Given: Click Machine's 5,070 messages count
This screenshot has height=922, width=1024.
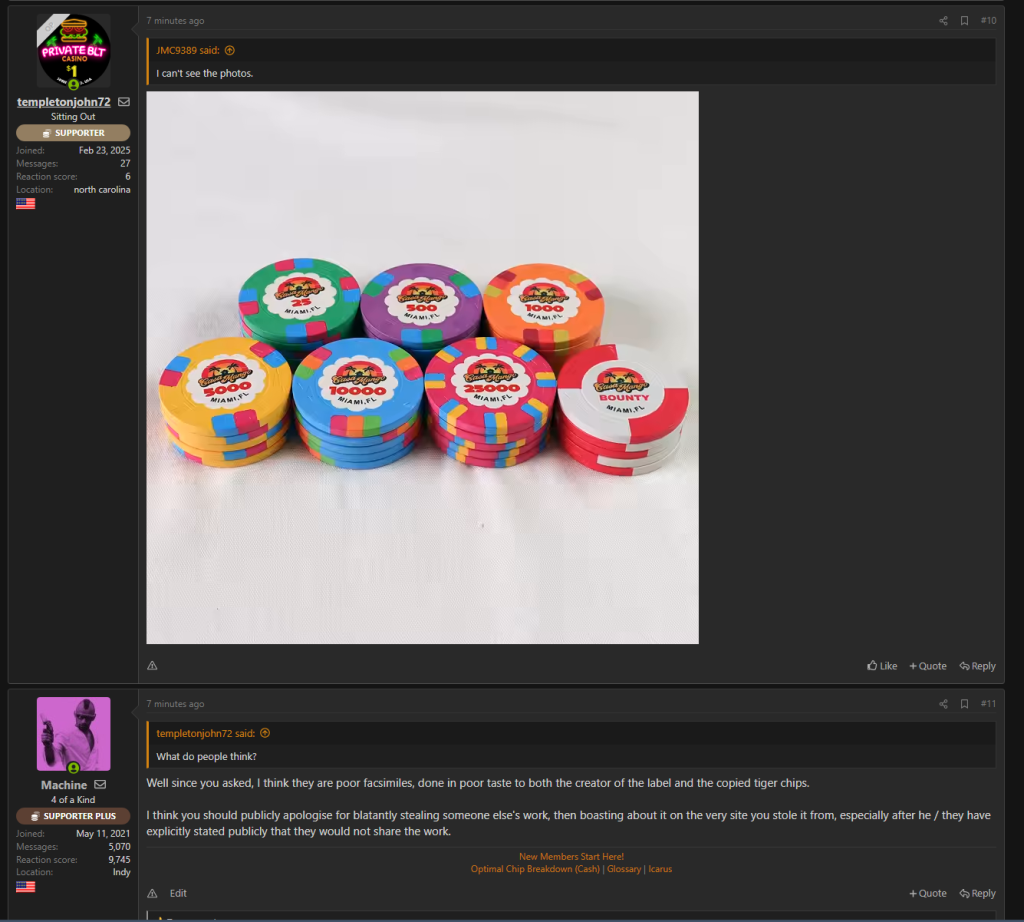Looking at the screenshot, I should tap(120, 847).
